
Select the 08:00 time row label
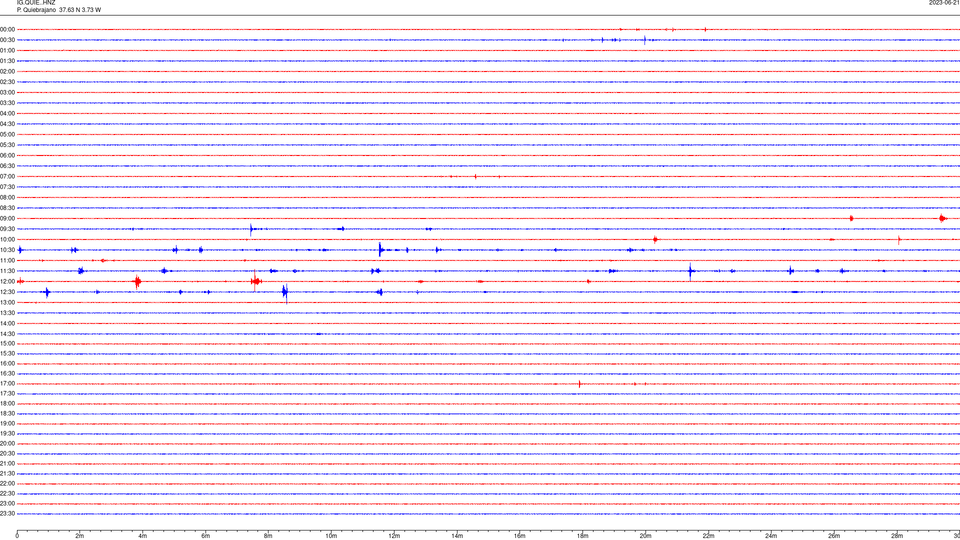point(7,198)
